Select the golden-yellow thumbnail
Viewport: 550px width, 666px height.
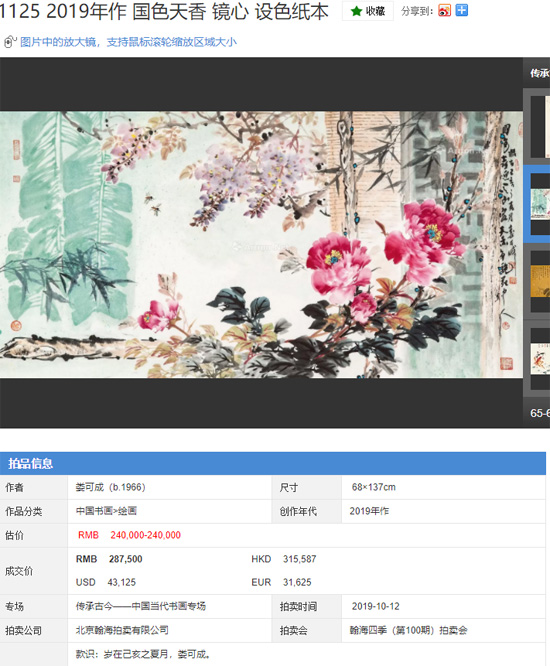(540, 281)
